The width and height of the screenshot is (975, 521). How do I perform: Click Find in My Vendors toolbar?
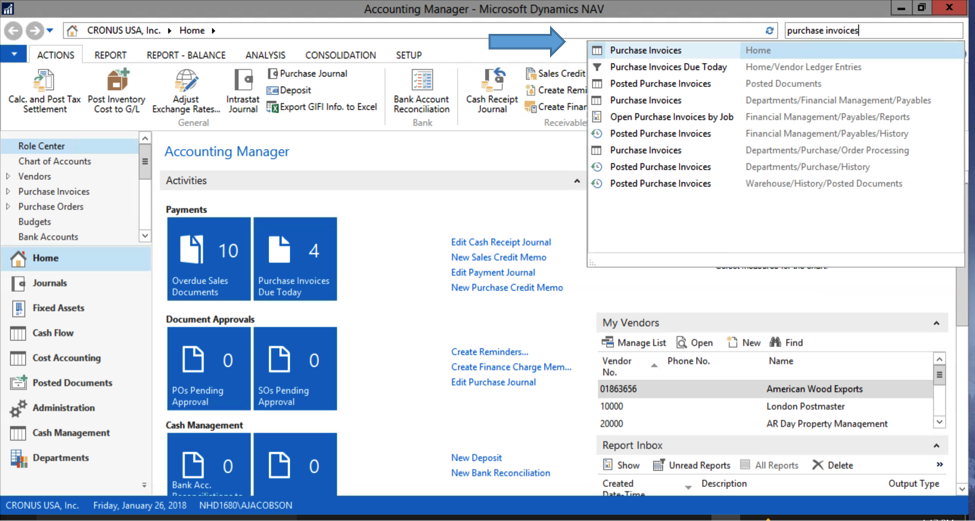(787, 343)
